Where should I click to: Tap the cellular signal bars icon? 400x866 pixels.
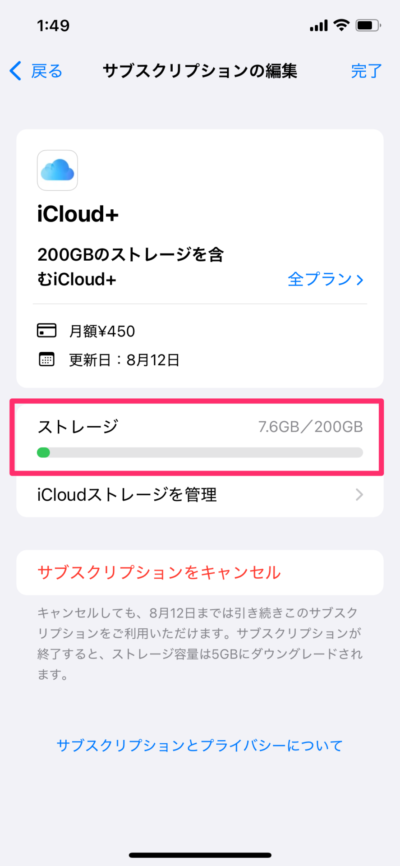pyautogui.click(x=320, y=25)
